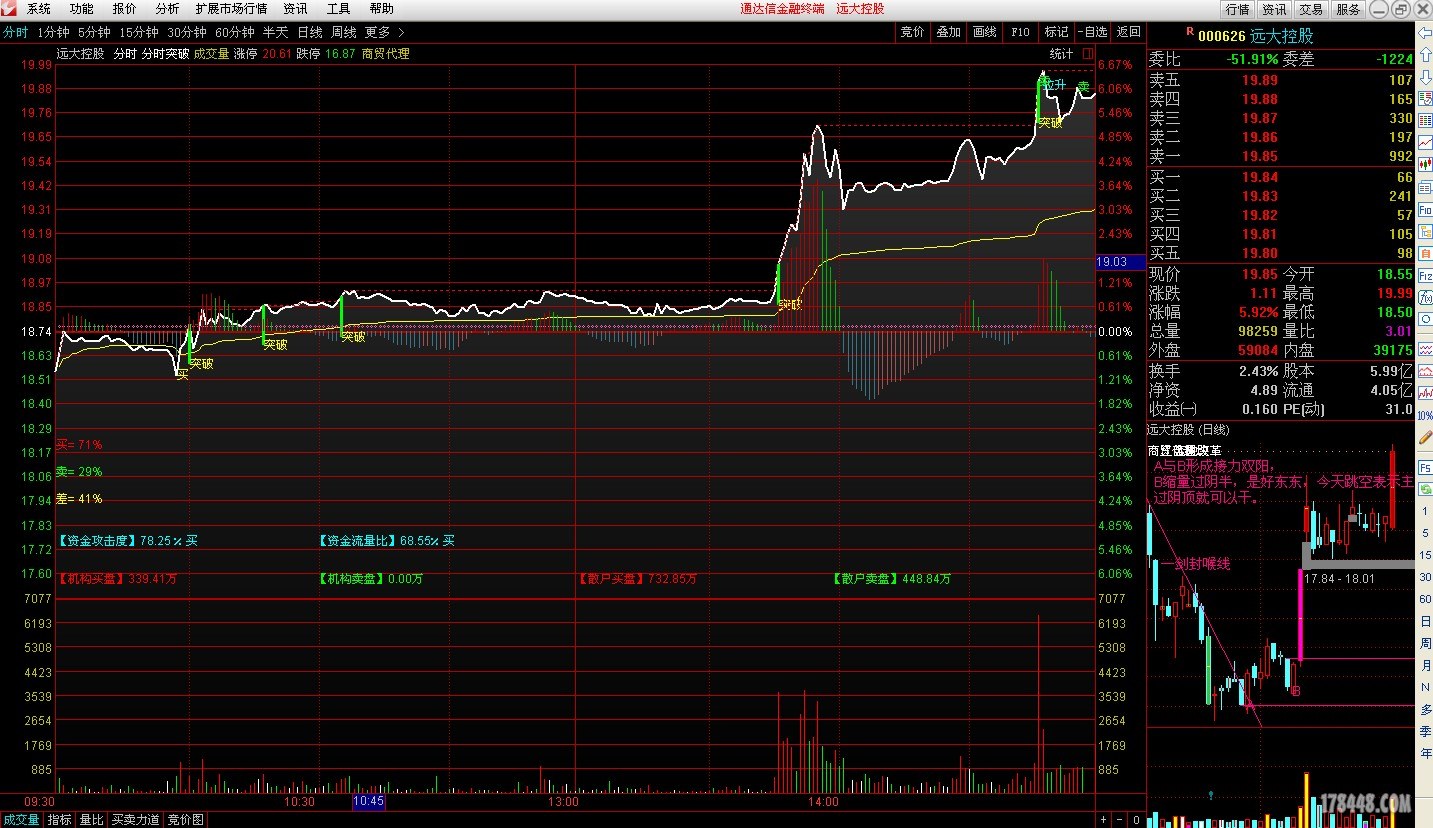
Task: Open the 服务 service tab
Action: (1348, 9)
